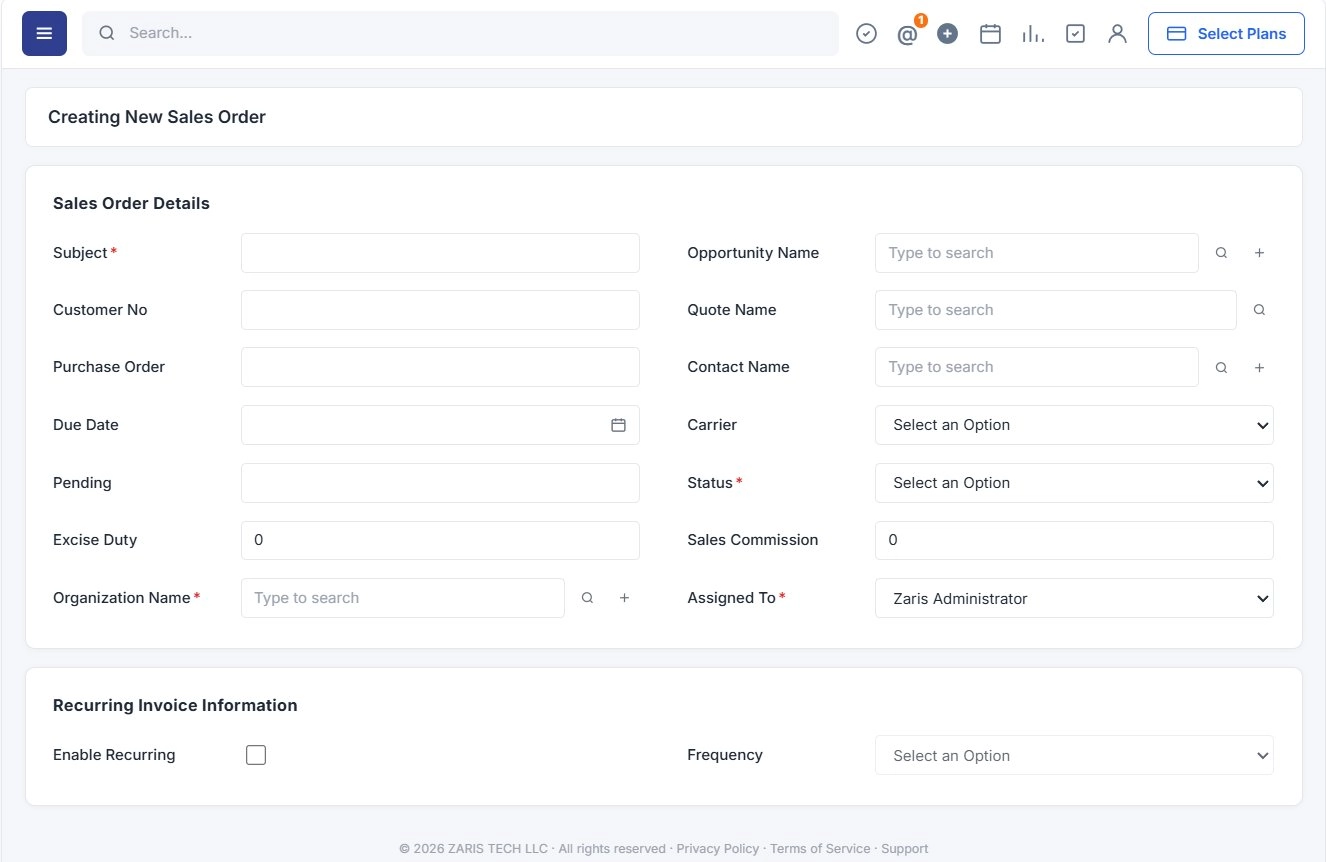The height and width of the screenshot is (862, 1326).
Task: Add new Opportunity with plus icon
Action: [1259, 253]
